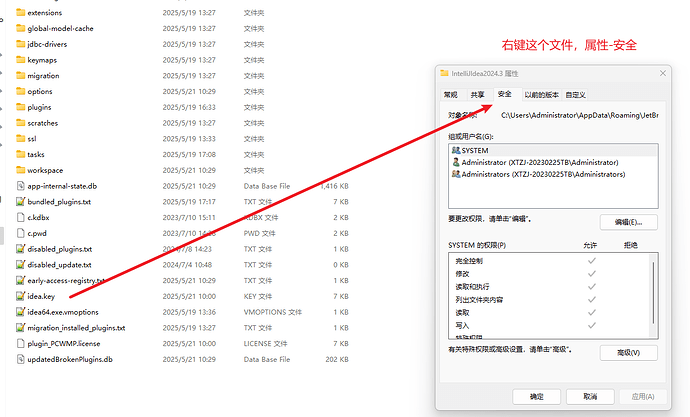Click the plugins folder icon
The height and width of the screenshot is (417, 690).
point(20,107)
